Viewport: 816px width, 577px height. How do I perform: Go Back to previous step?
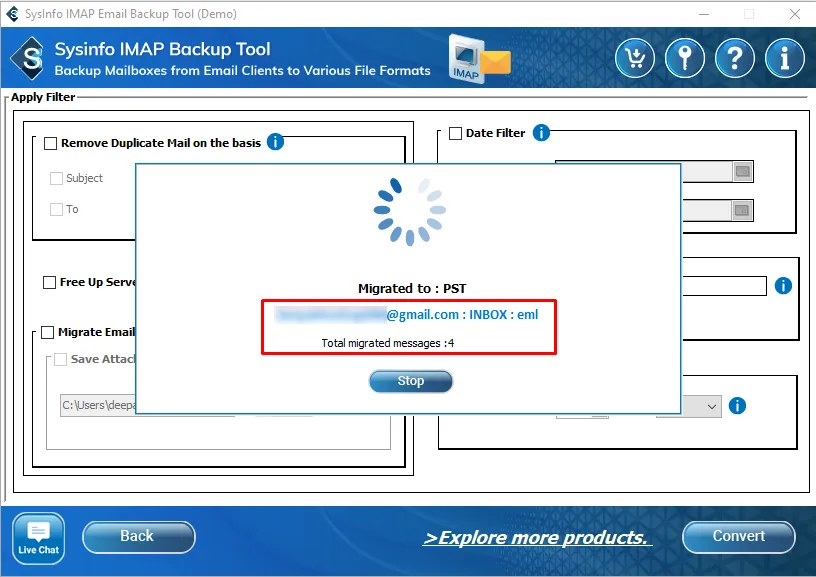click(138, 537)
